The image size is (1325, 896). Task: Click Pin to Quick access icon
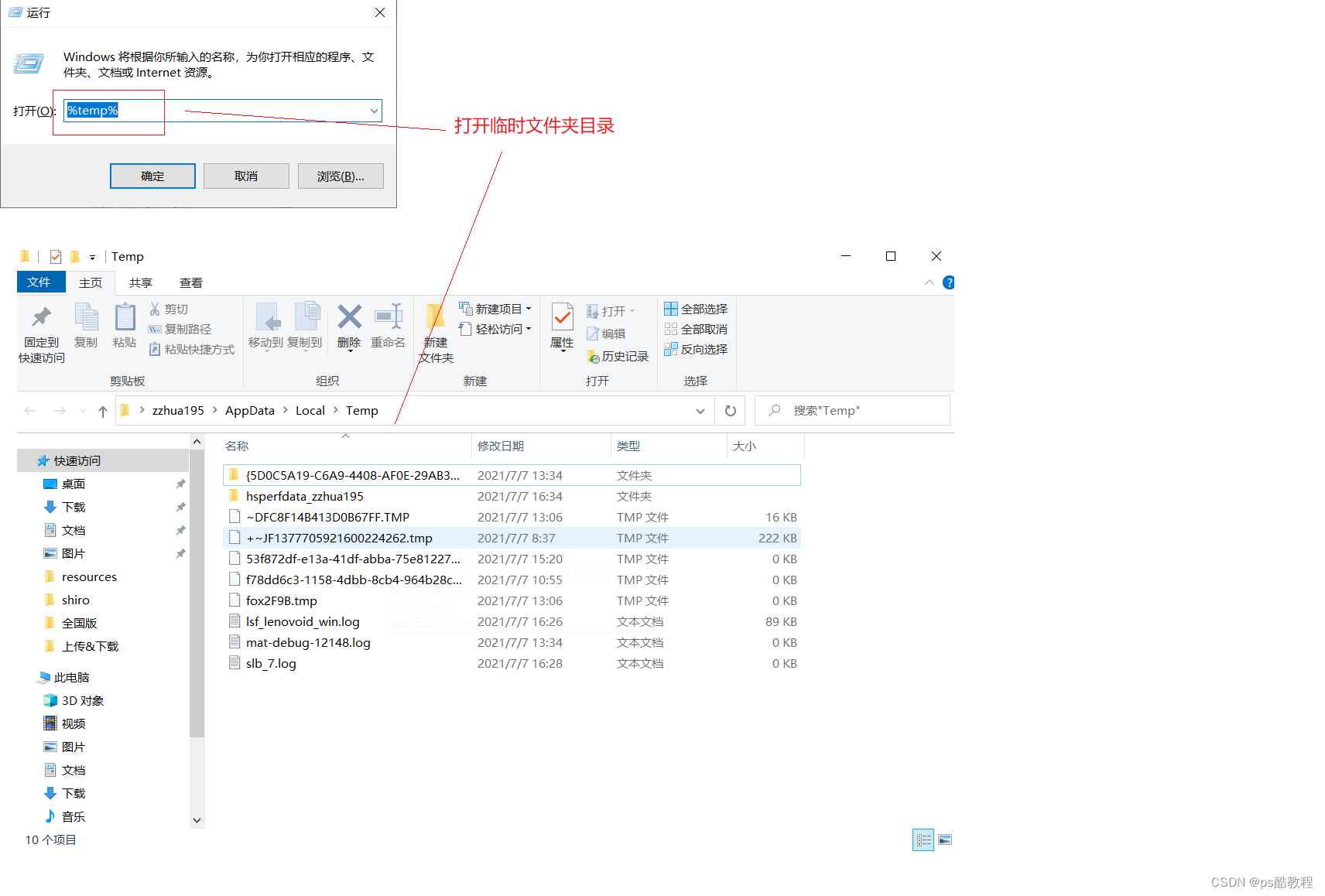click(x=41, y=317)
